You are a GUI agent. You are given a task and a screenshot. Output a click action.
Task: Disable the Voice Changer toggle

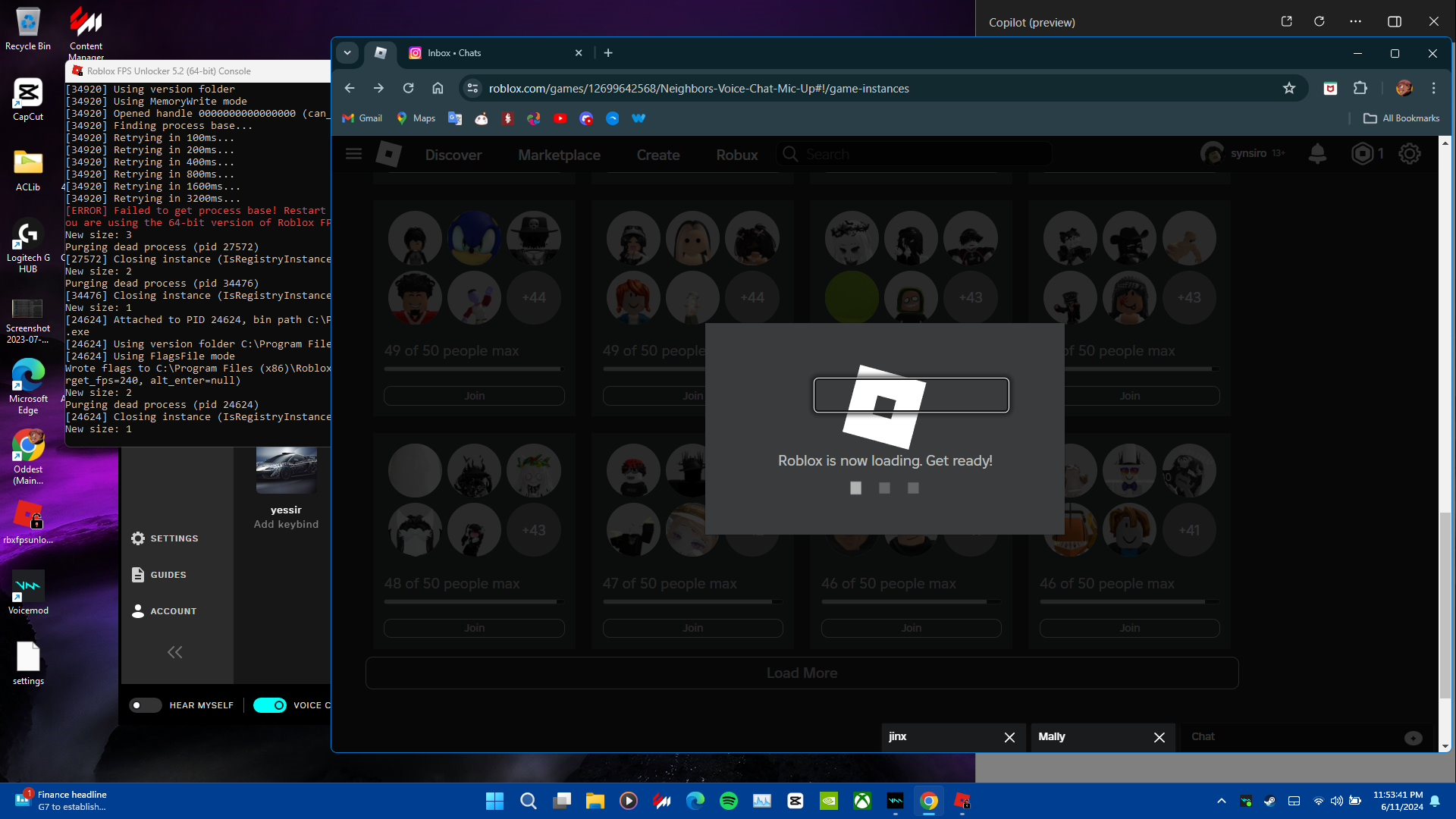click(x=270, y=705)
